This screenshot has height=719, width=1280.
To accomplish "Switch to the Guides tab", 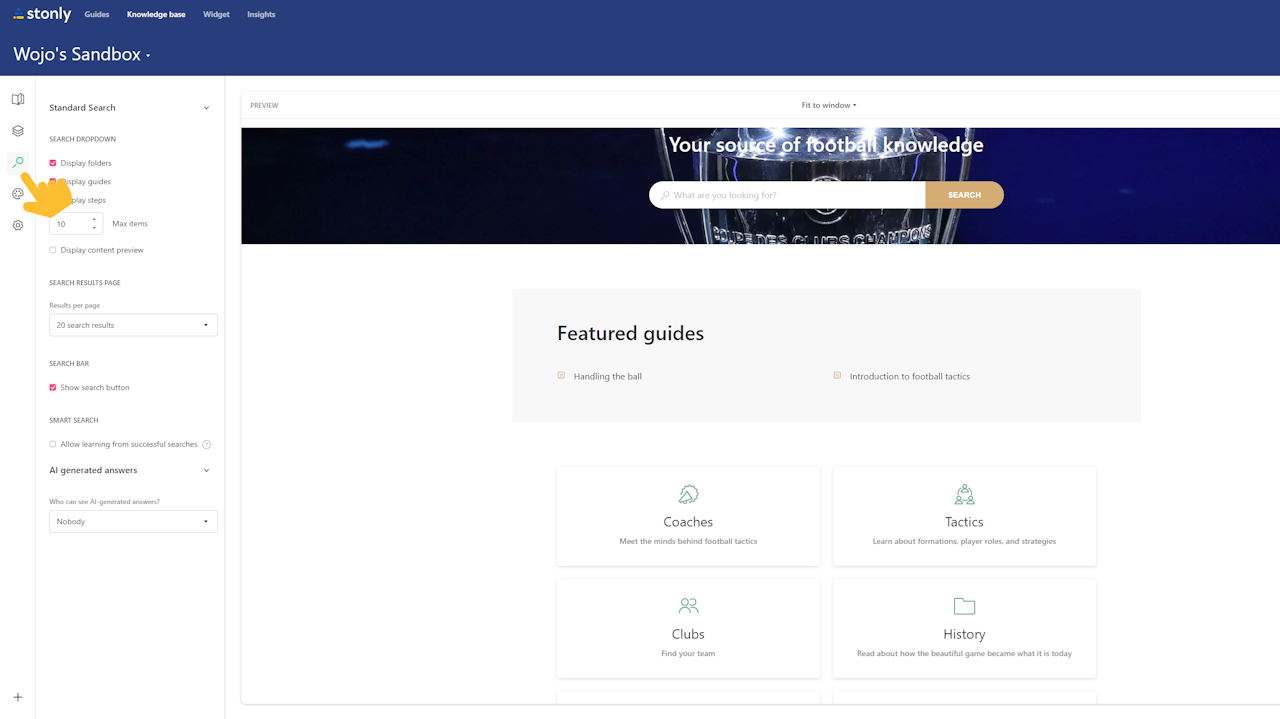I will 97,15.
